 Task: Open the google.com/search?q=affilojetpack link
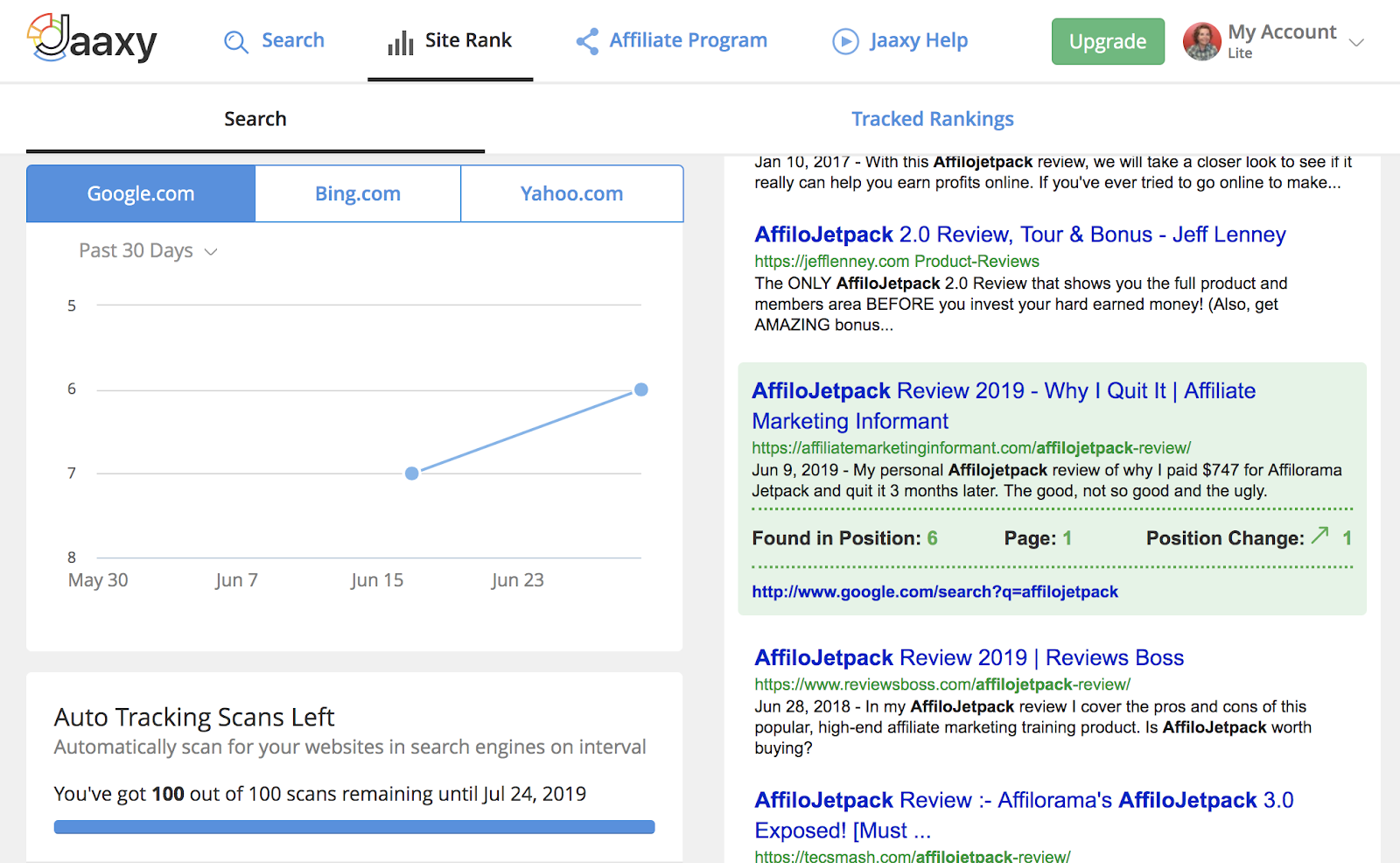point(934,592)
